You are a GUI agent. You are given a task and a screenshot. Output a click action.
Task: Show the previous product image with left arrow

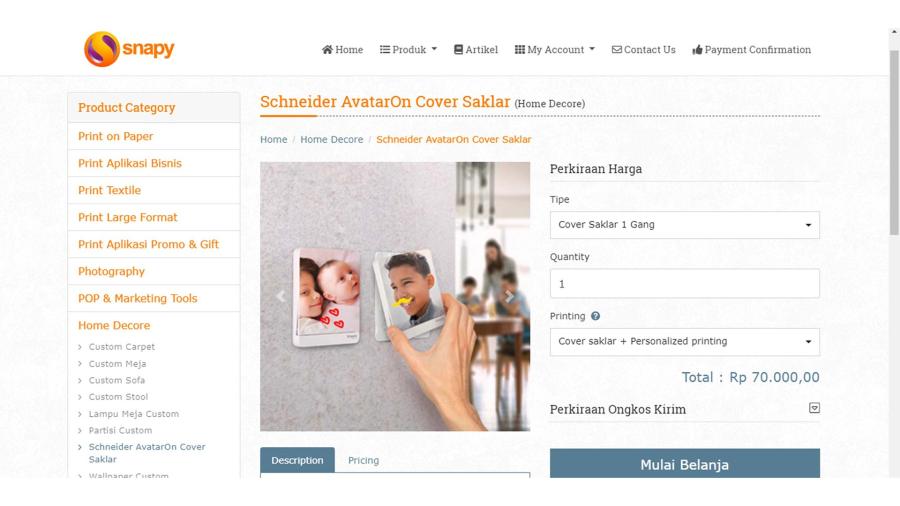click(x=281, y=296)
